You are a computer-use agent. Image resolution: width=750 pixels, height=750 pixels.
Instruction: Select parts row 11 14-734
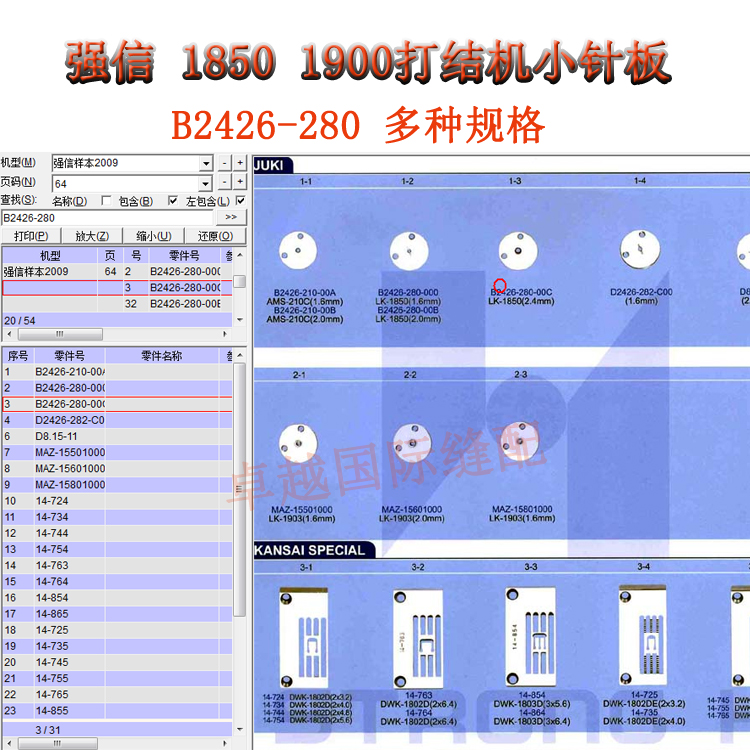(x=117, y=517)
